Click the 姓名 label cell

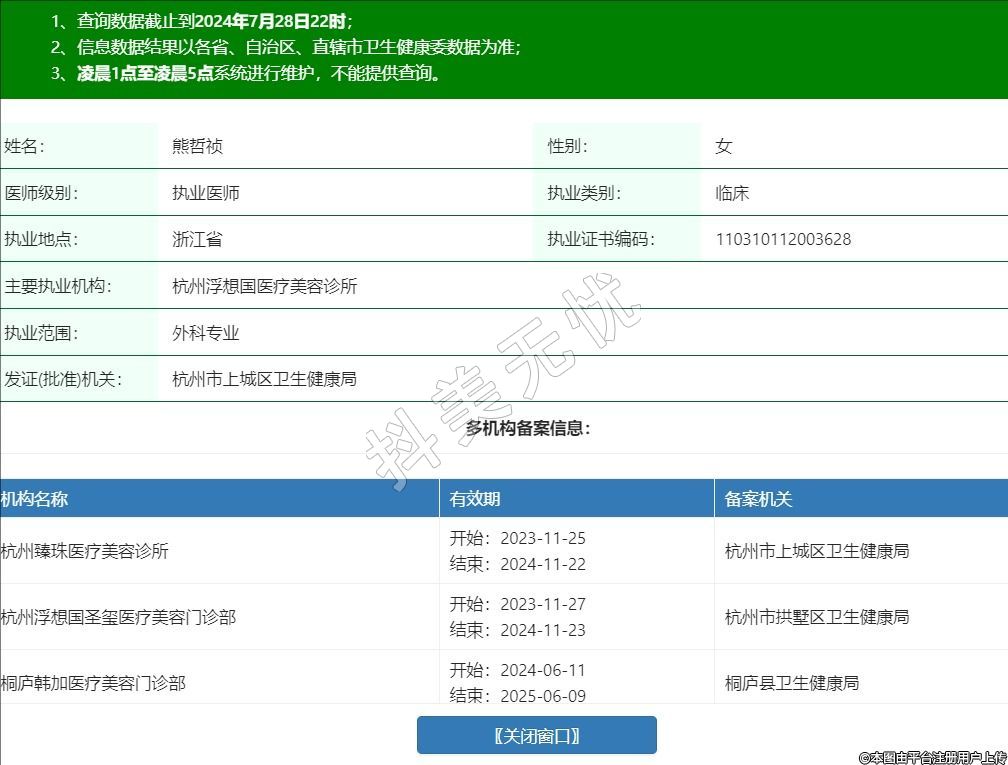pyautogui.click(x=25, y=146)
